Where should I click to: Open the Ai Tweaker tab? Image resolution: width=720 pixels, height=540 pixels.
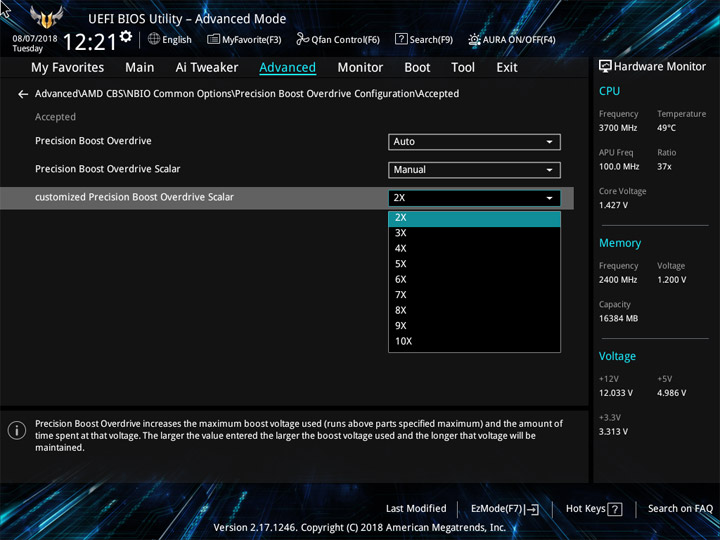[x=207, y=68]
